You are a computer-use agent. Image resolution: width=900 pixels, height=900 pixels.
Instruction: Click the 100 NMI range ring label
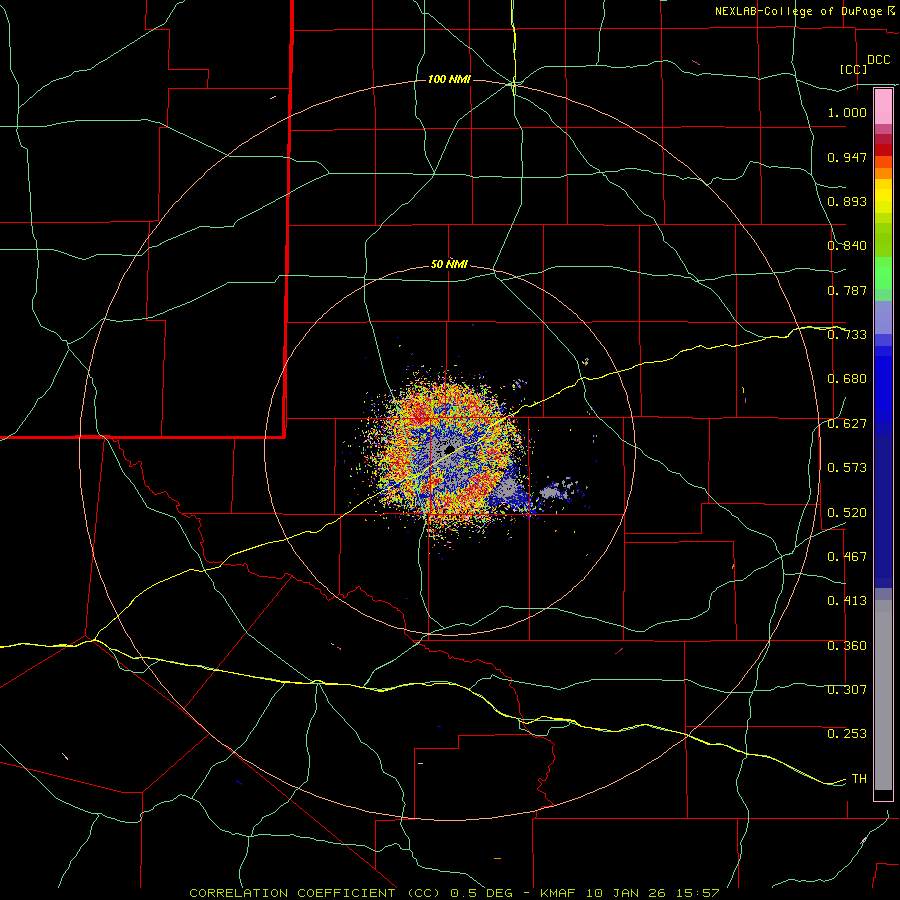pos(449,79)
